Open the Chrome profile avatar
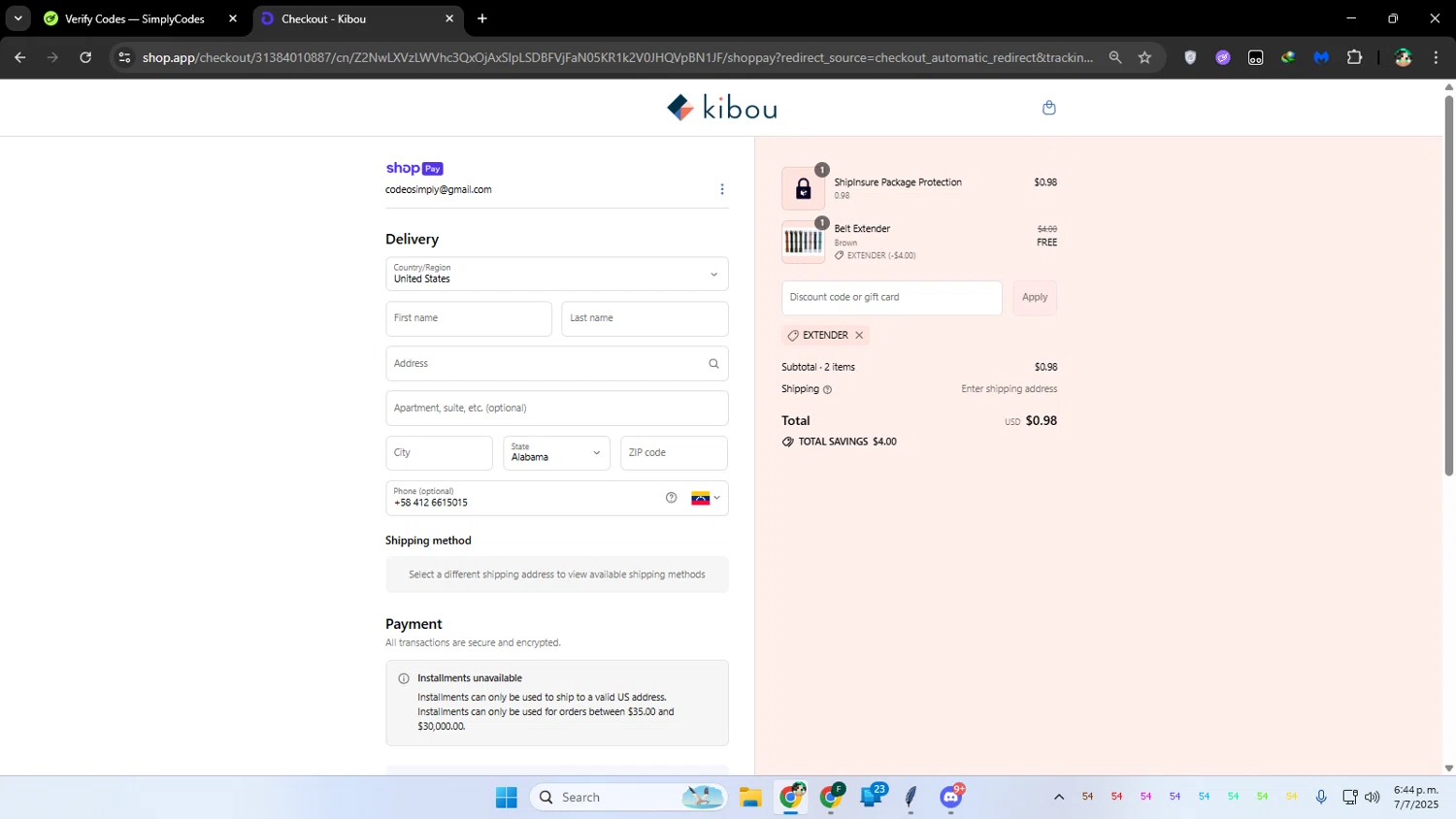 coord(1403,57)
